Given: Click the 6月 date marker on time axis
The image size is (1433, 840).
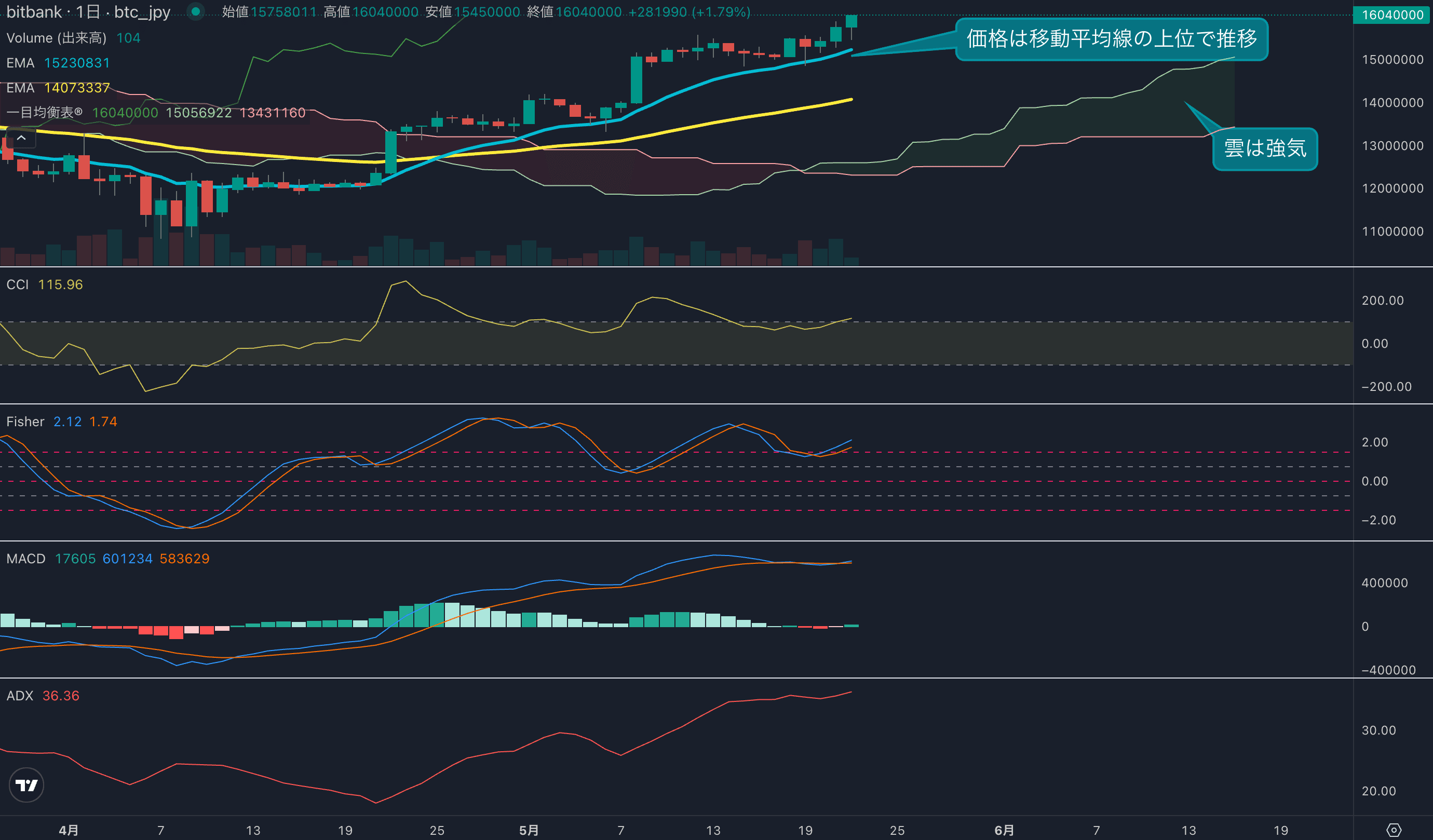Looking at the screenshot, I should [1004, 830].
